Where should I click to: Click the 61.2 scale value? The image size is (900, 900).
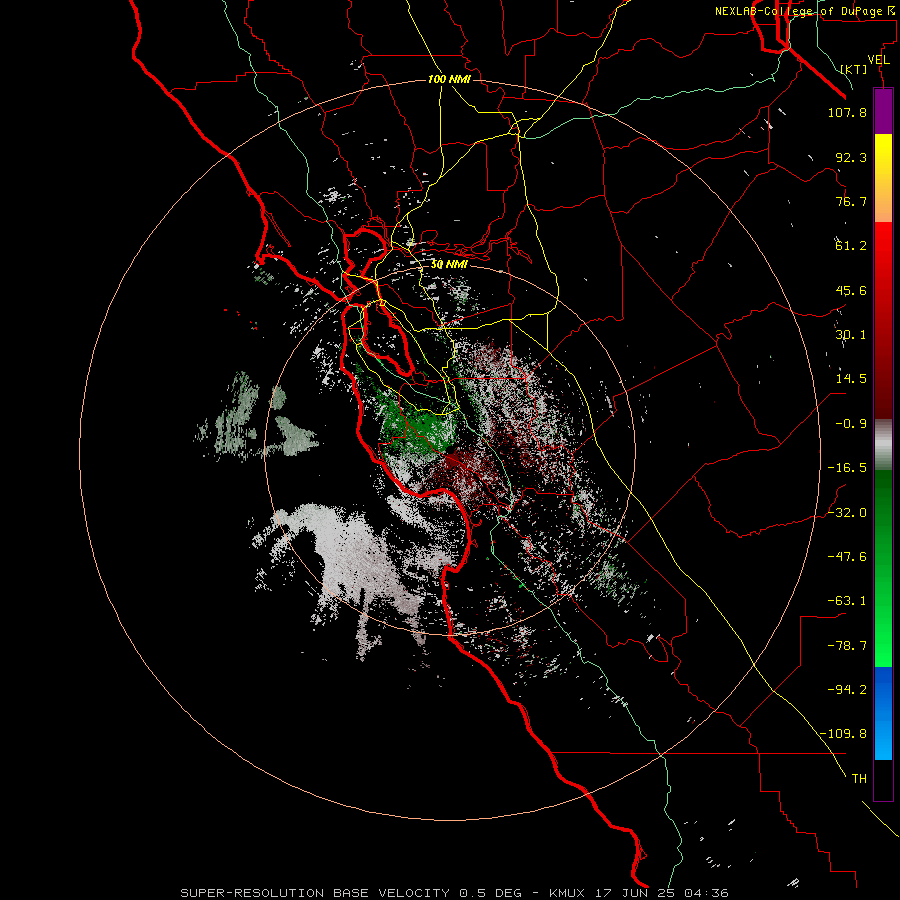(851, 246)
